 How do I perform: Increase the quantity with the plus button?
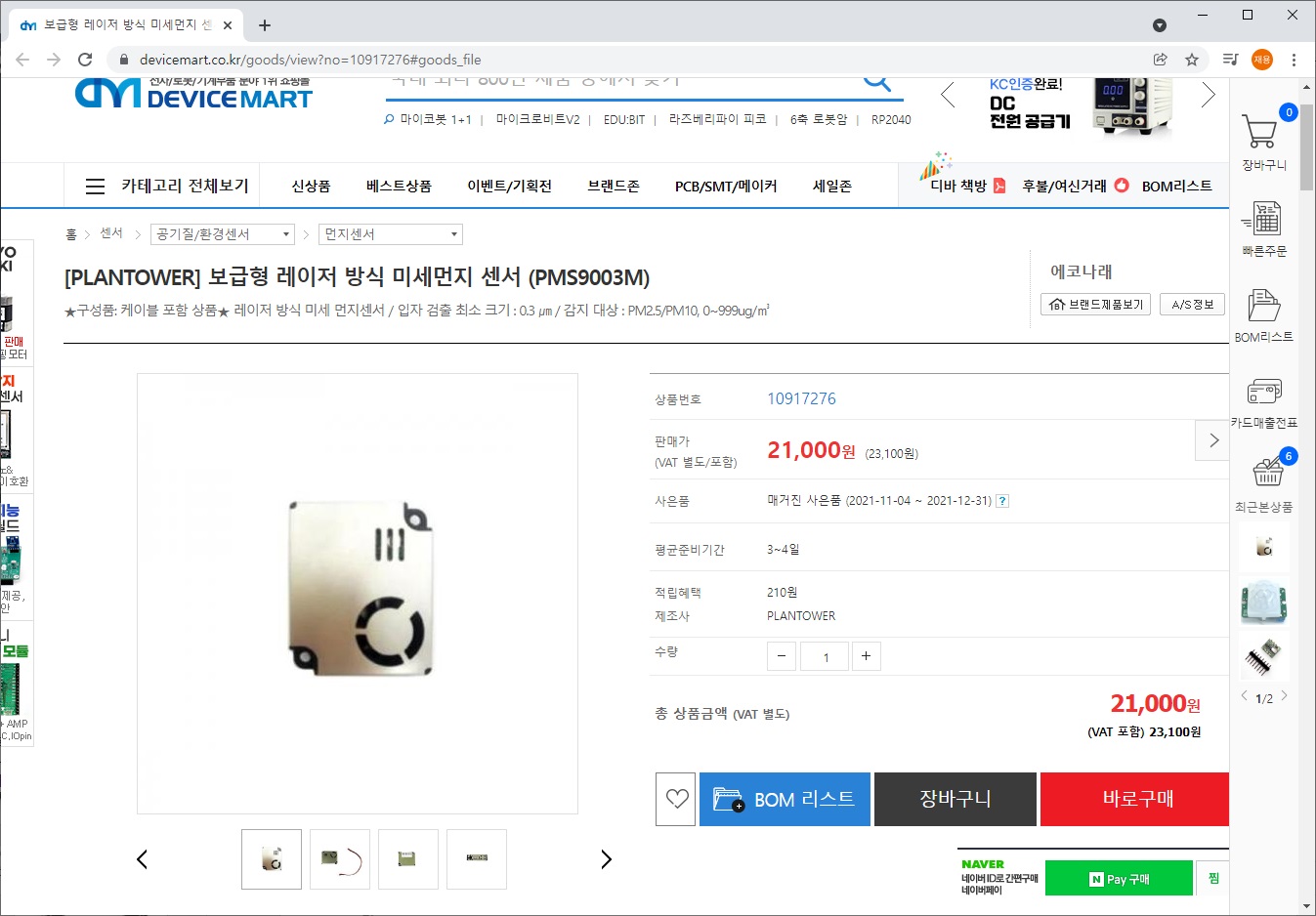867,656
